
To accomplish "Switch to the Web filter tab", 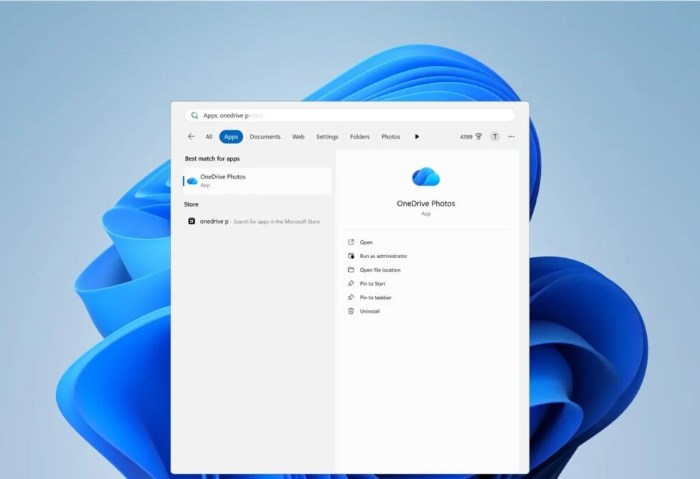I will (298, 137).
